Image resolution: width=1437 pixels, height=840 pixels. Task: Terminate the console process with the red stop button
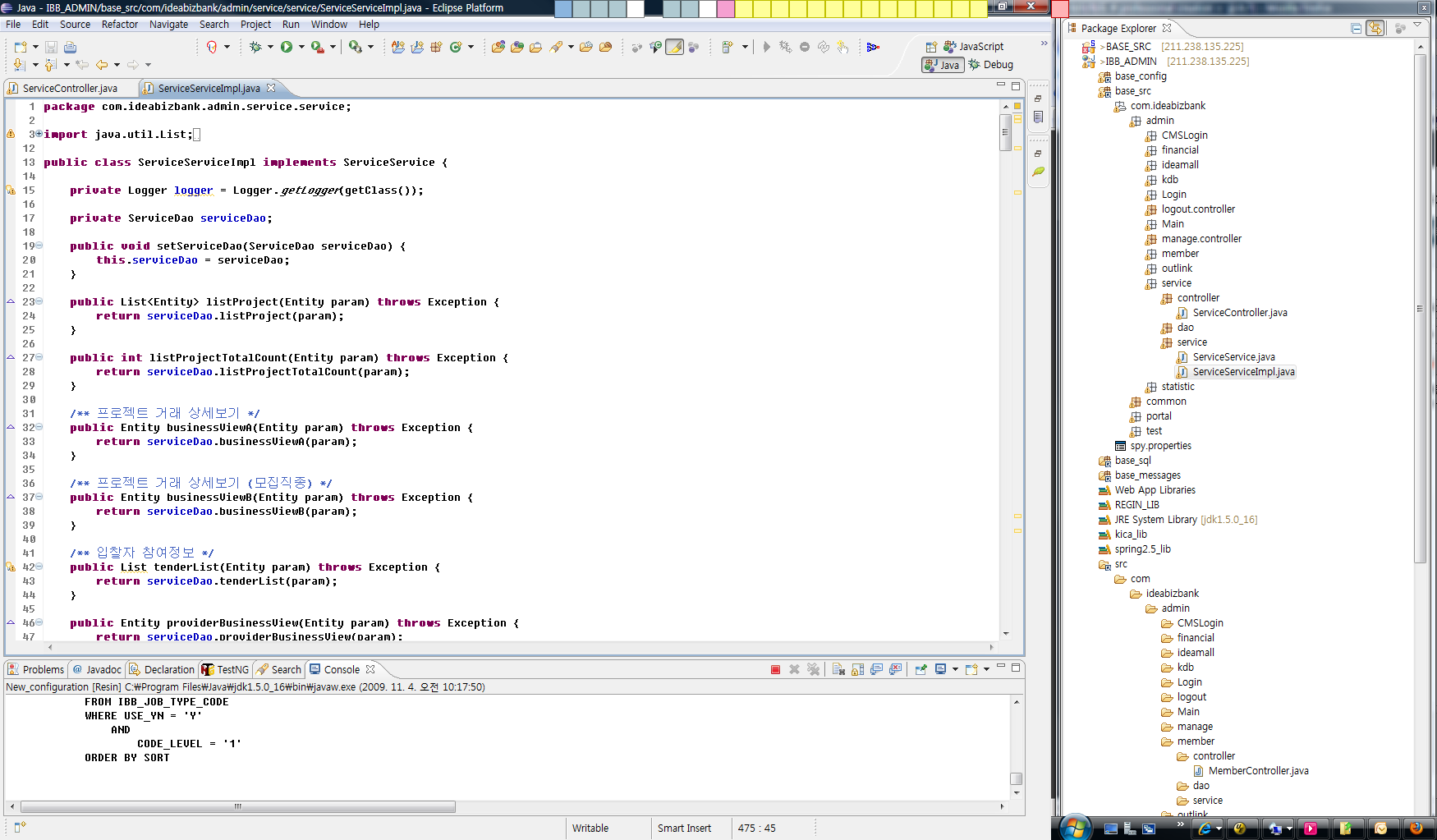pyautogui.click(x=775, y=670)
